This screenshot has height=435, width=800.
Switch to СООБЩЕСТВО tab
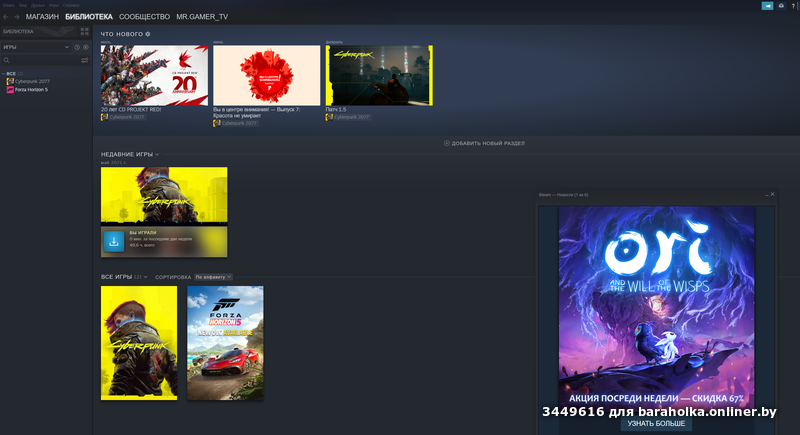pos(144,17)
